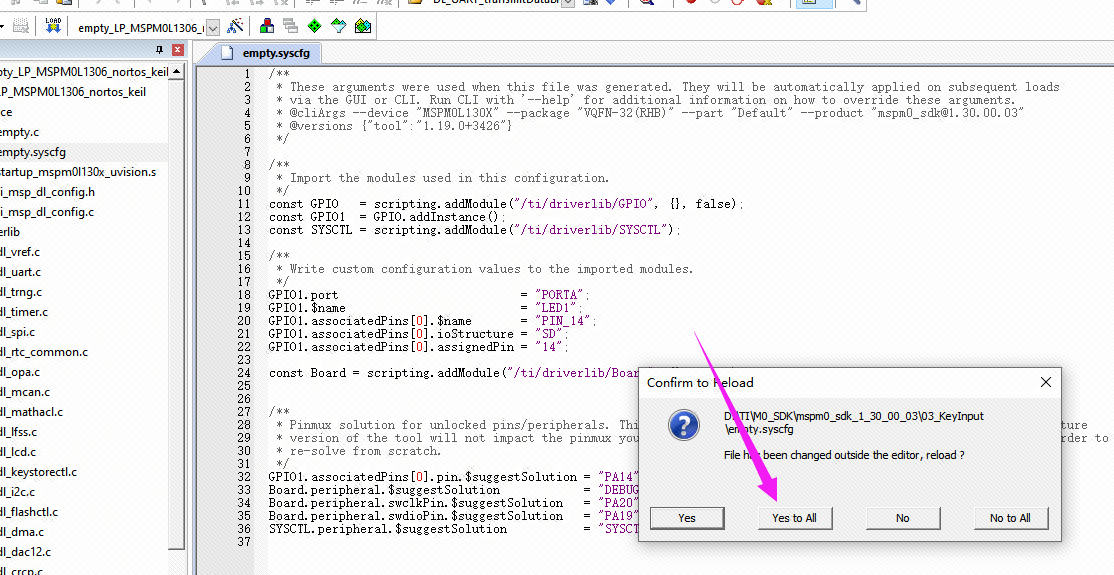Select dl_opa.c in project tree
Screen dimensions: 1114x575
click(20, 372)
